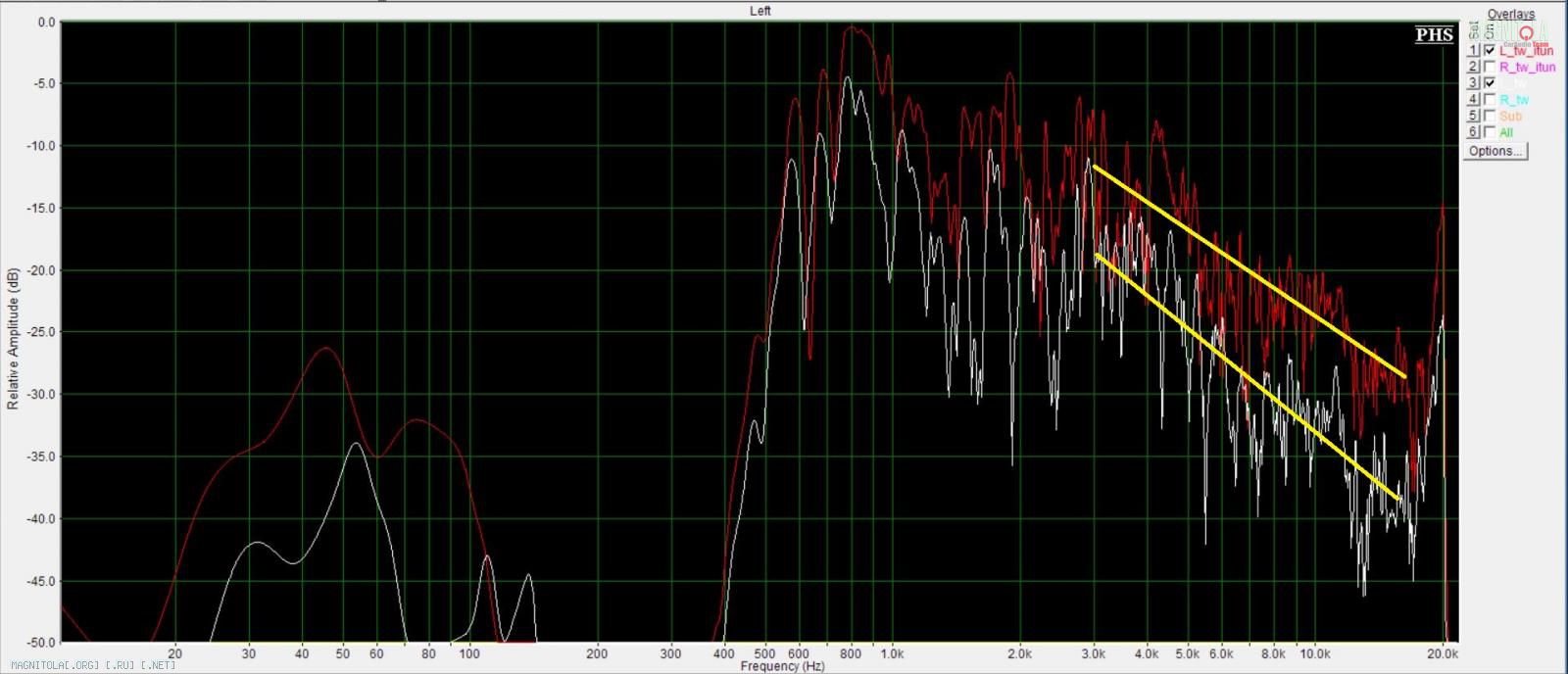
Task: Disable the L_tw_itun overlay checkbox
Action: point(1490,50)
